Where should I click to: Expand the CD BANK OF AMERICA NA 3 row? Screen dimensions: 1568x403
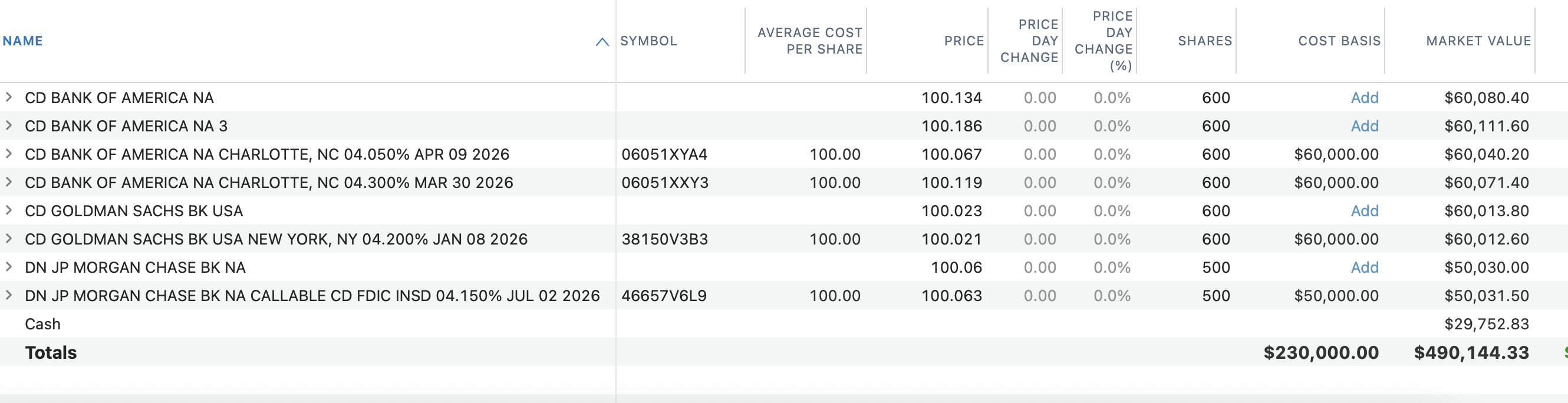tap(8, 125)
